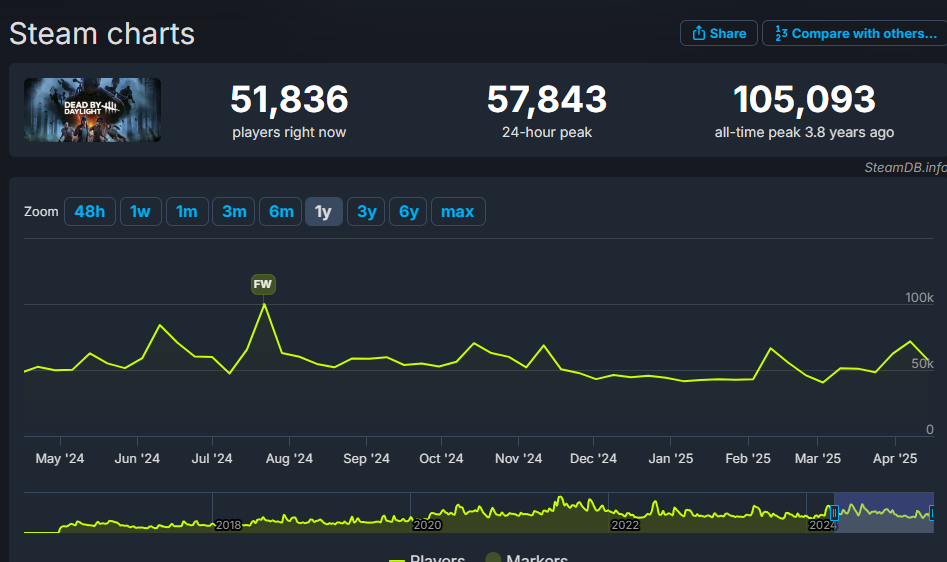This screenshot has width=947, height=562.
Task: Click the 51,836 players right now value
Action: coord(289,99)
